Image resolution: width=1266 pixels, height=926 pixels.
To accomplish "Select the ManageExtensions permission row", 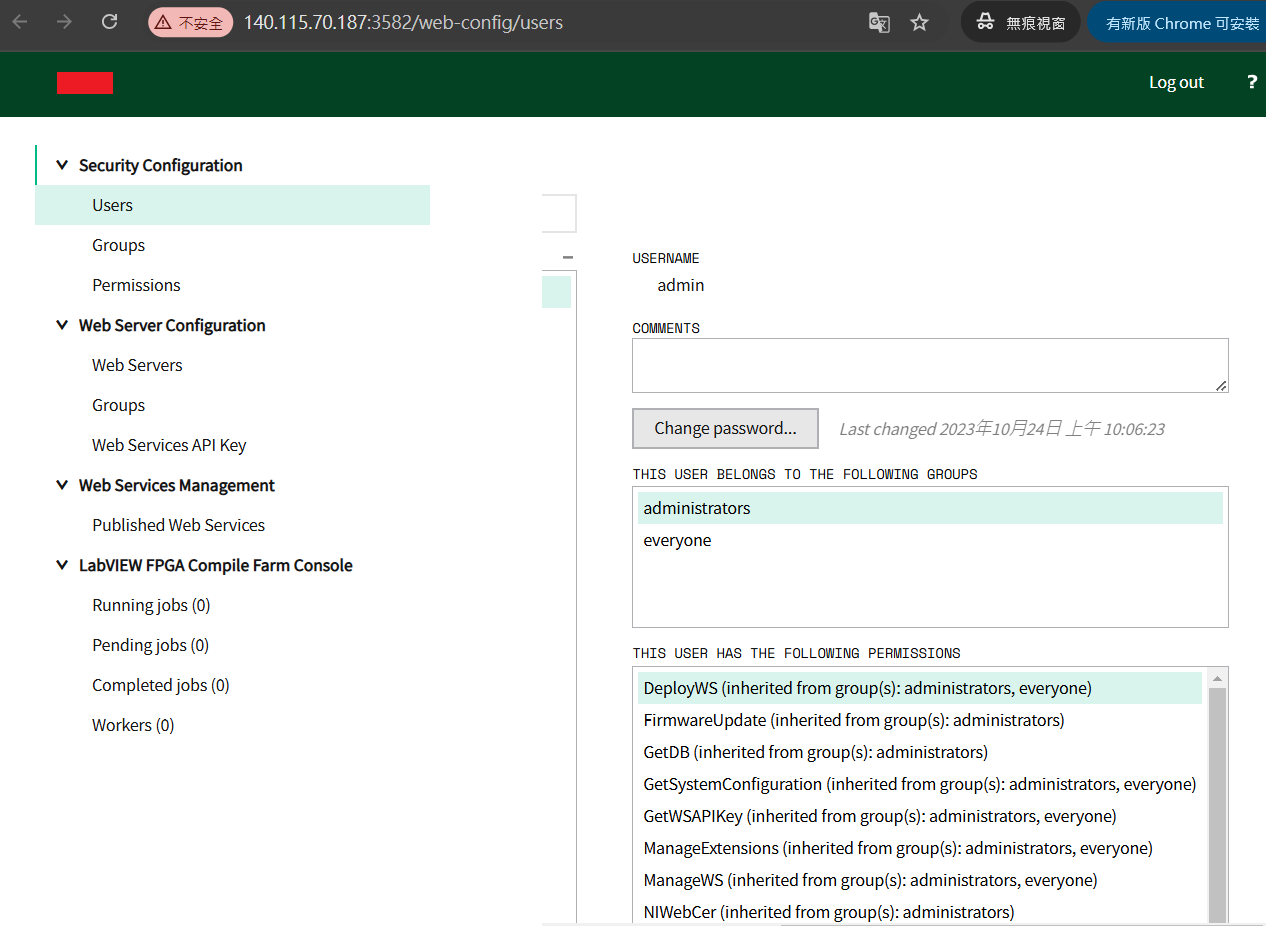I will tap(920, 848).
